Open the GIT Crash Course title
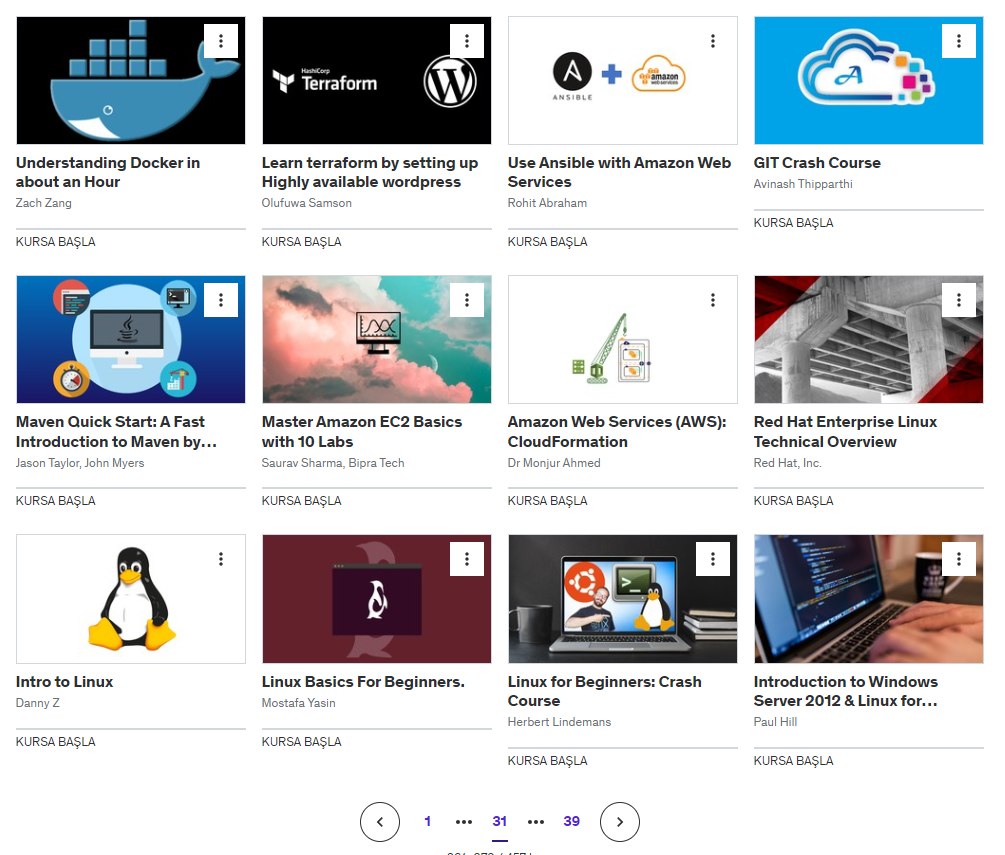 pyautogui.click(x=817, y=163)
